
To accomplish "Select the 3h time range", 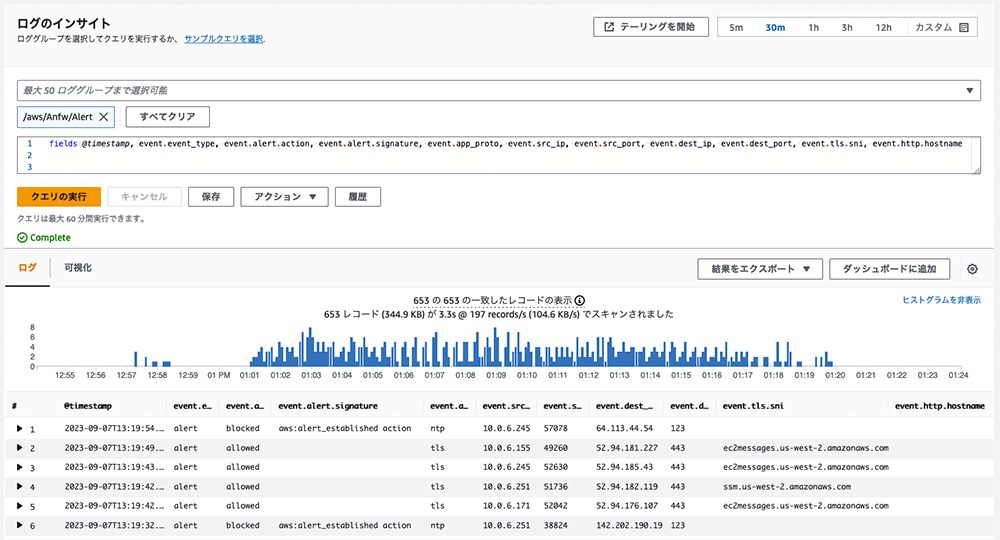I will click(846, 27).
